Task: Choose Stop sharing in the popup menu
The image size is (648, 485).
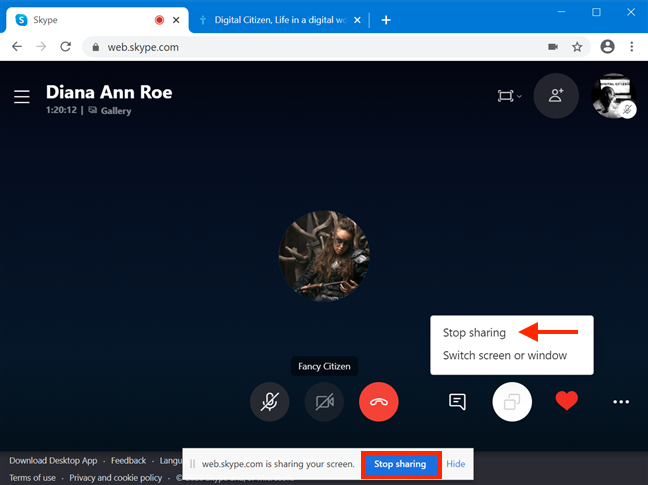Action: point(474,333)
